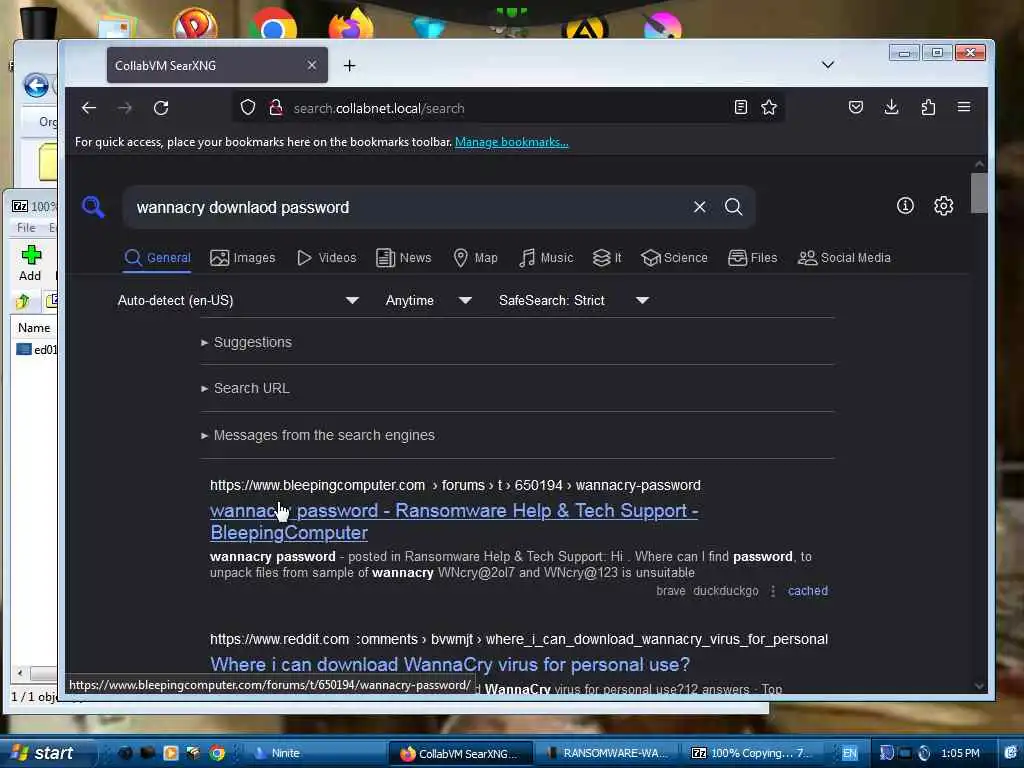Switch to 100% Copying taskbar window

point(749,753)
